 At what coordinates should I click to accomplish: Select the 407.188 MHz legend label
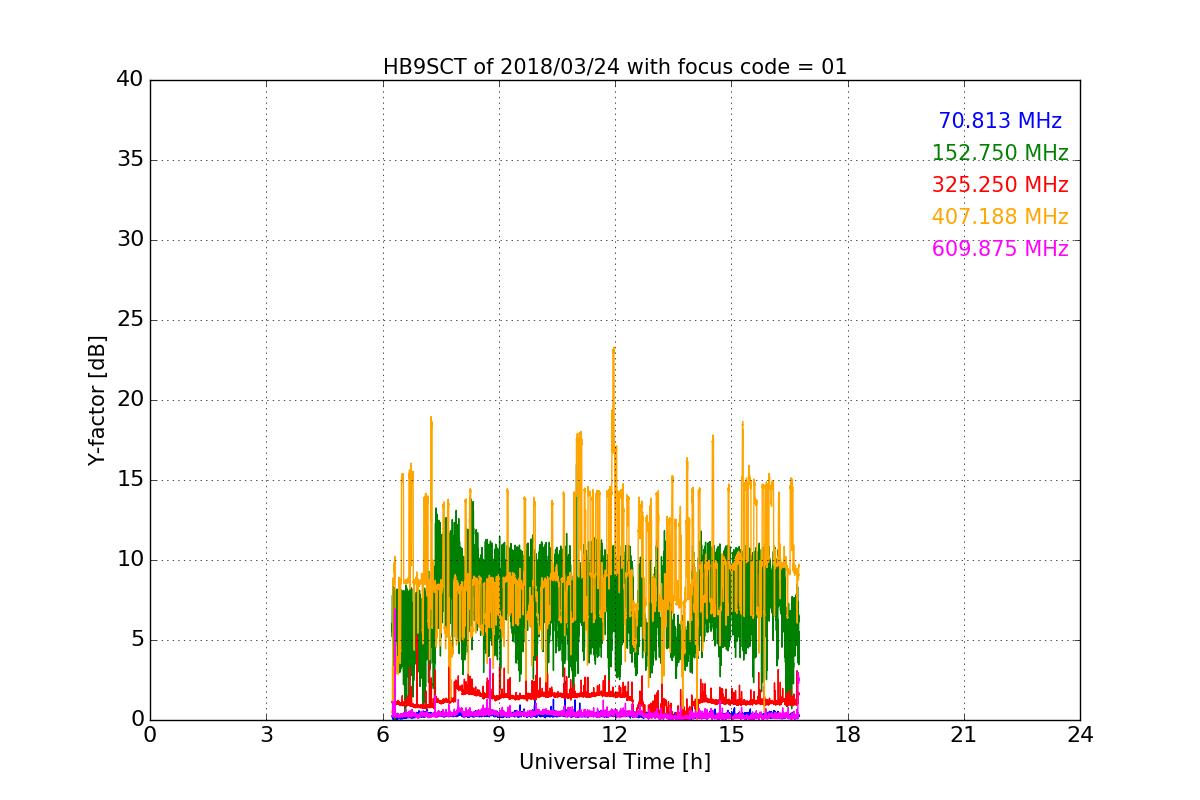(x=1000, y=217)
